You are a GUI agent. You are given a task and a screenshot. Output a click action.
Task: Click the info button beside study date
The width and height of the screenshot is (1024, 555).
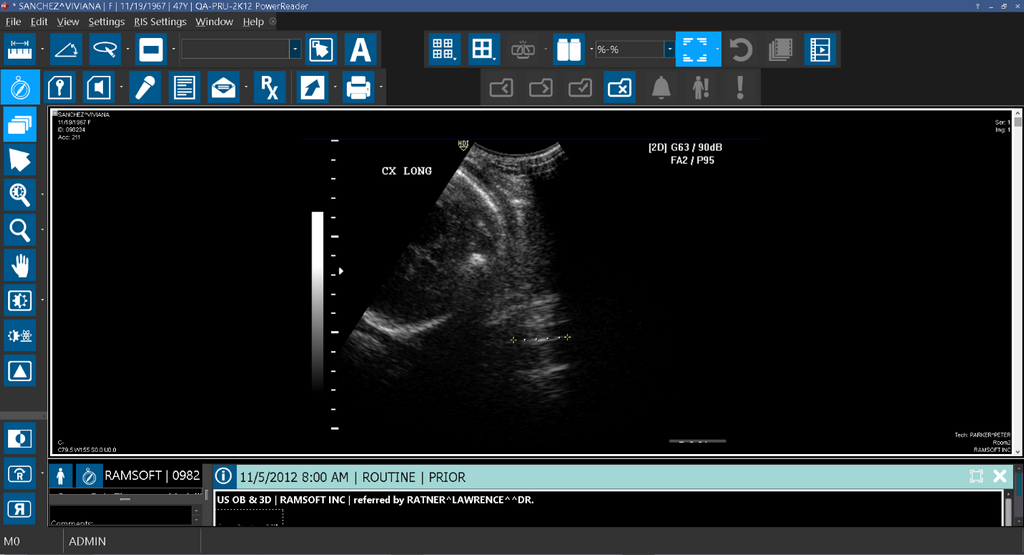click(224, 477)
